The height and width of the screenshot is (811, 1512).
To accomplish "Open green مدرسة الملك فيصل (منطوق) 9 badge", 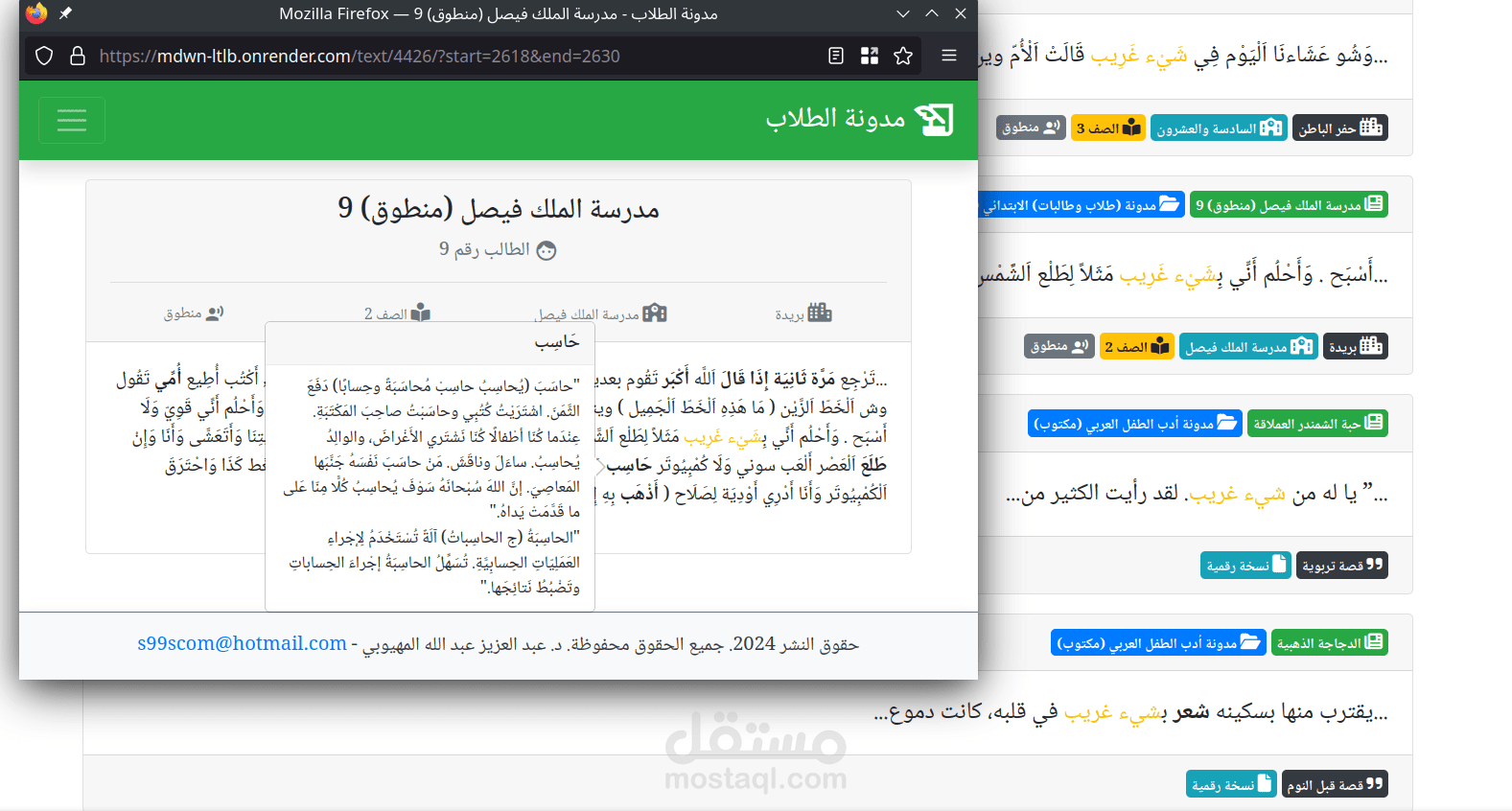I will (x=1289, y=204).
